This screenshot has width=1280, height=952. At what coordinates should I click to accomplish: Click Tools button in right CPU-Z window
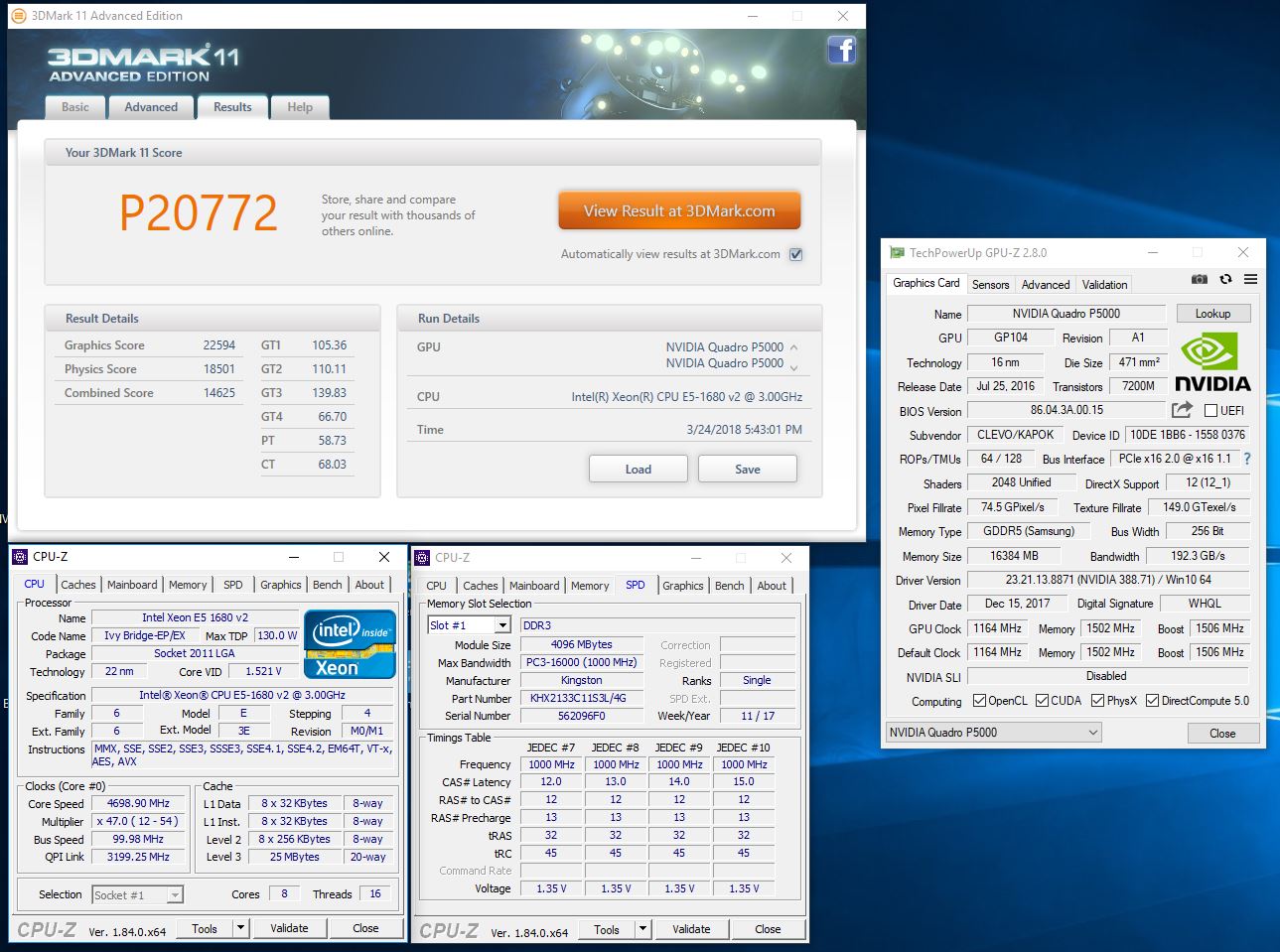[607, 929]
